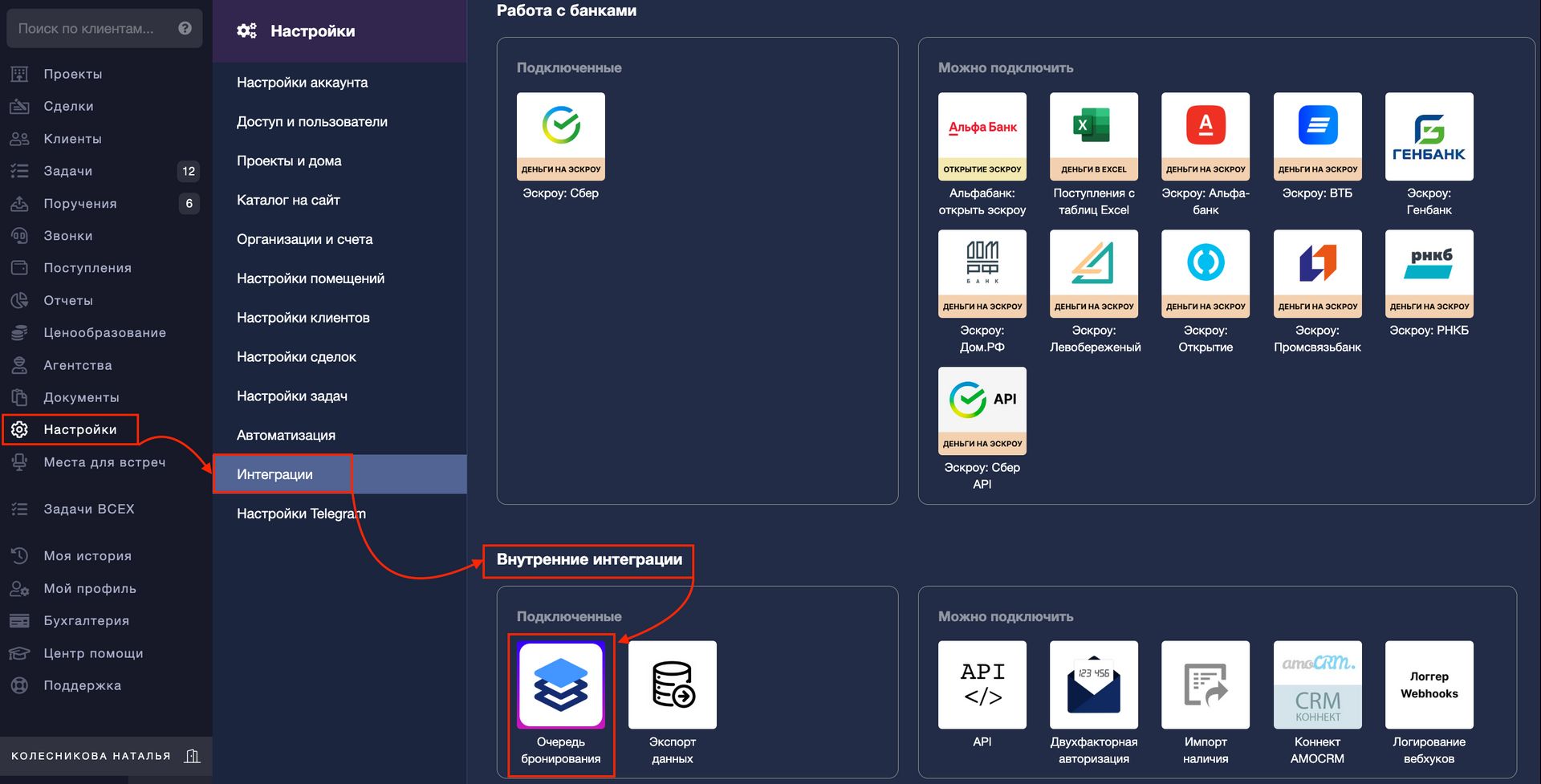Open Поступления с таблиц Excel integration
Viewport: 1541px width, 784px height.
(x=1093, y=136)
